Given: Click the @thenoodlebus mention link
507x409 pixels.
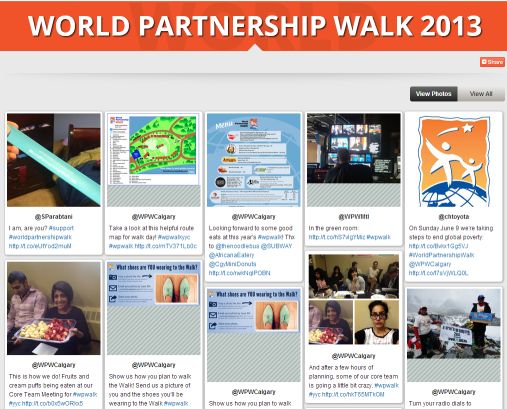Looking at the screenshot, I should (237, 246).
